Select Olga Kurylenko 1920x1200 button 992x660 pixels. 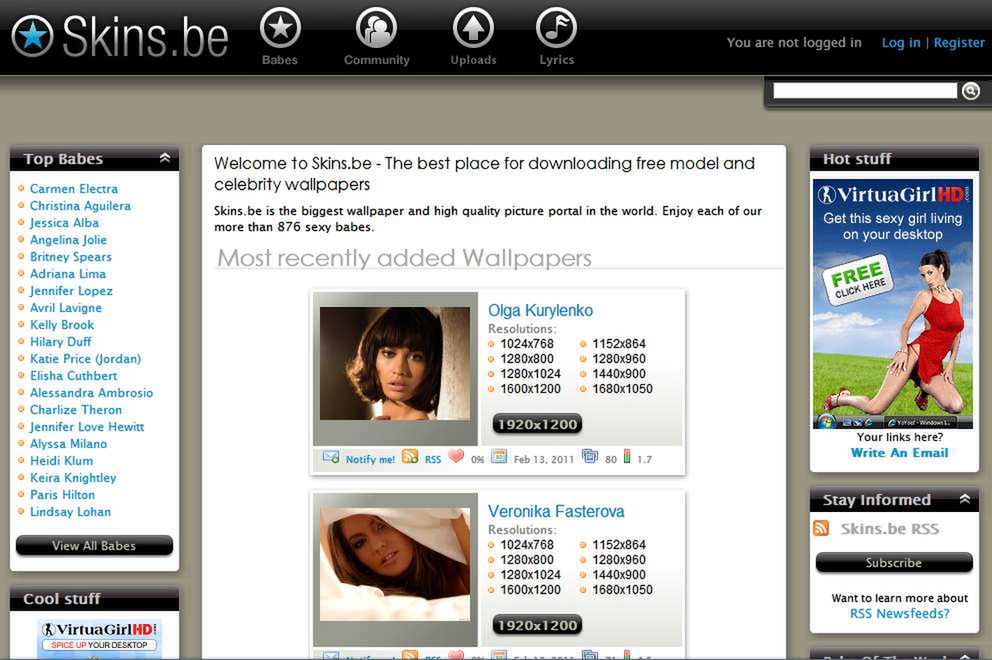[537, 424]
